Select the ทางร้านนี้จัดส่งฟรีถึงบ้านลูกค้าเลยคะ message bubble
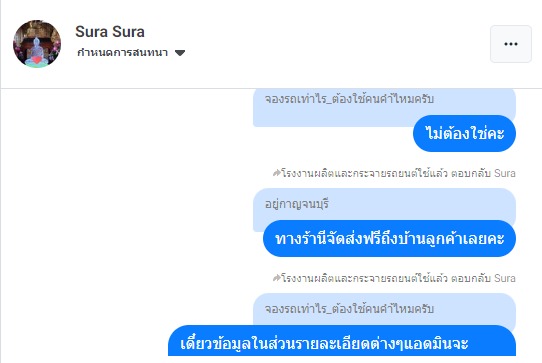The height and width of the screenshot is (363, 542). (x=389, y=239)
